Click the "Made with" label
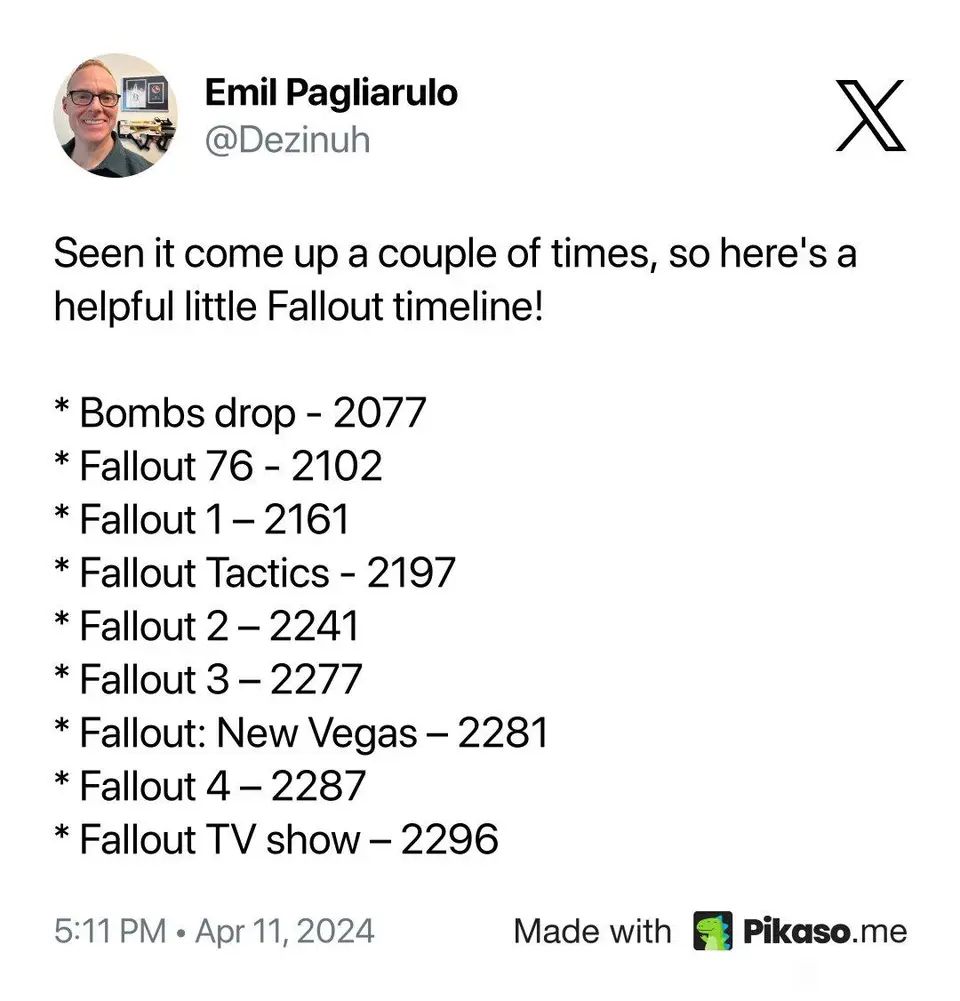 tap(592, 931)
